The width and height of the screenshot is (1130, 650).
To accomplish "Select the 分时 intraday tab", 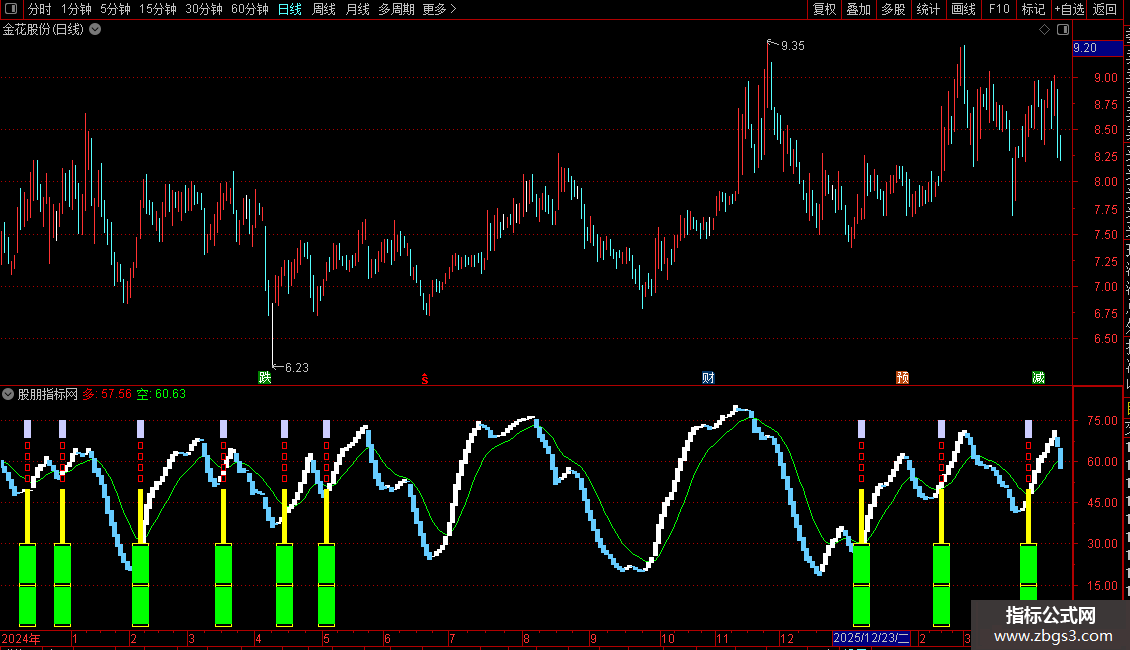I will click(40, 9).
